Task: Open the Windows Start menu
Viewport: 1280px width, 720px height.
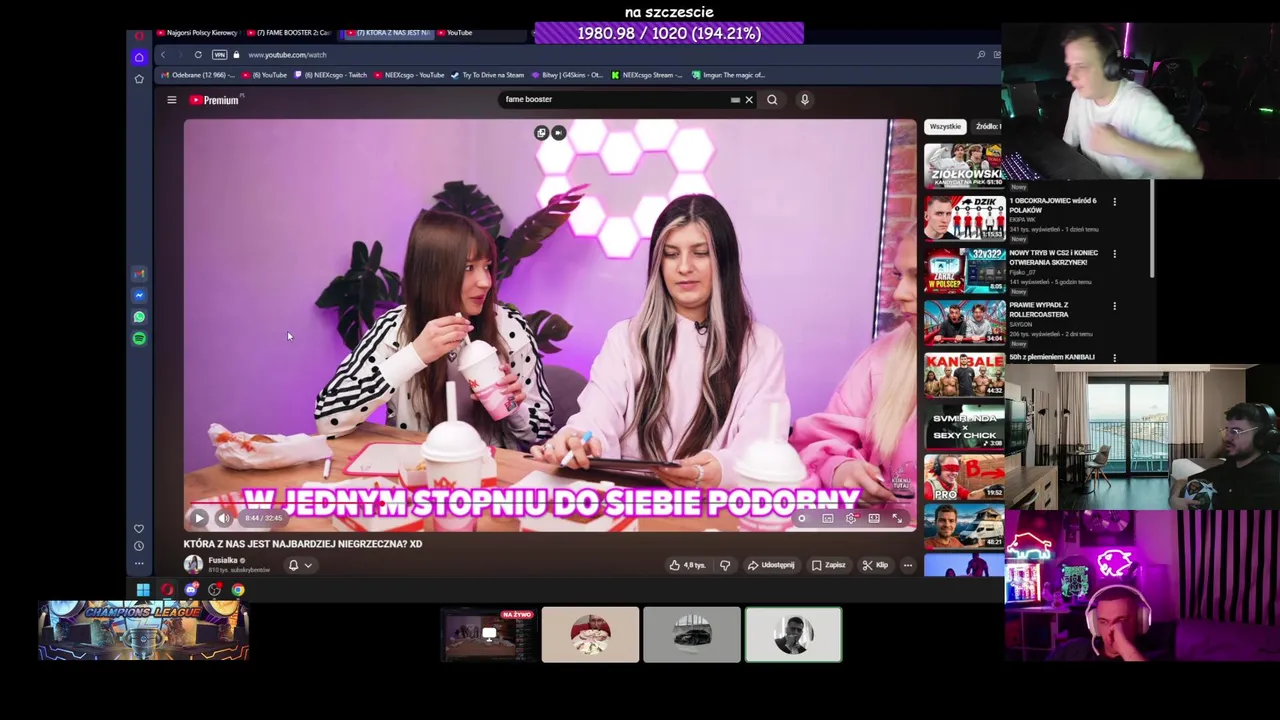Action: pos(143,590)
